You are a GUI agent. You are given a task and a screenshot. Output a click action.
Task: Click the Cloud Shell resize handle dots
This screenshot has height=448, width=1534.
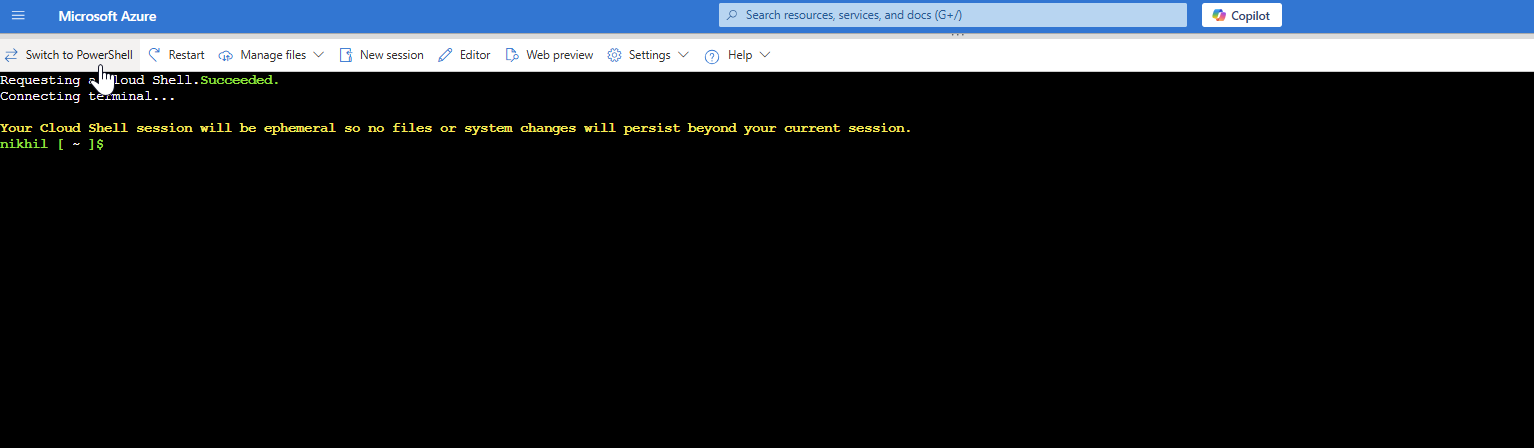(957, 36)
